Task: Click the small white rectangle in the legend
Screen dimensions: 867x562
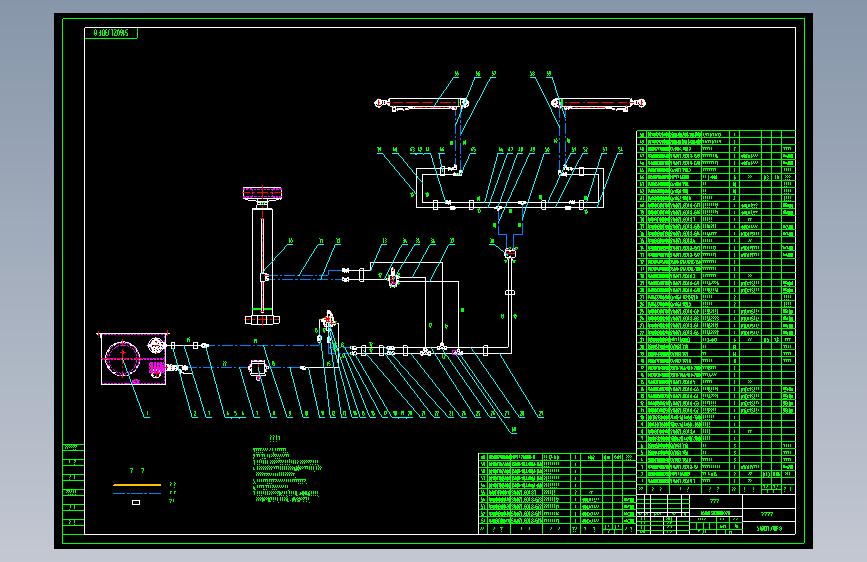Action: coord(136,502)
